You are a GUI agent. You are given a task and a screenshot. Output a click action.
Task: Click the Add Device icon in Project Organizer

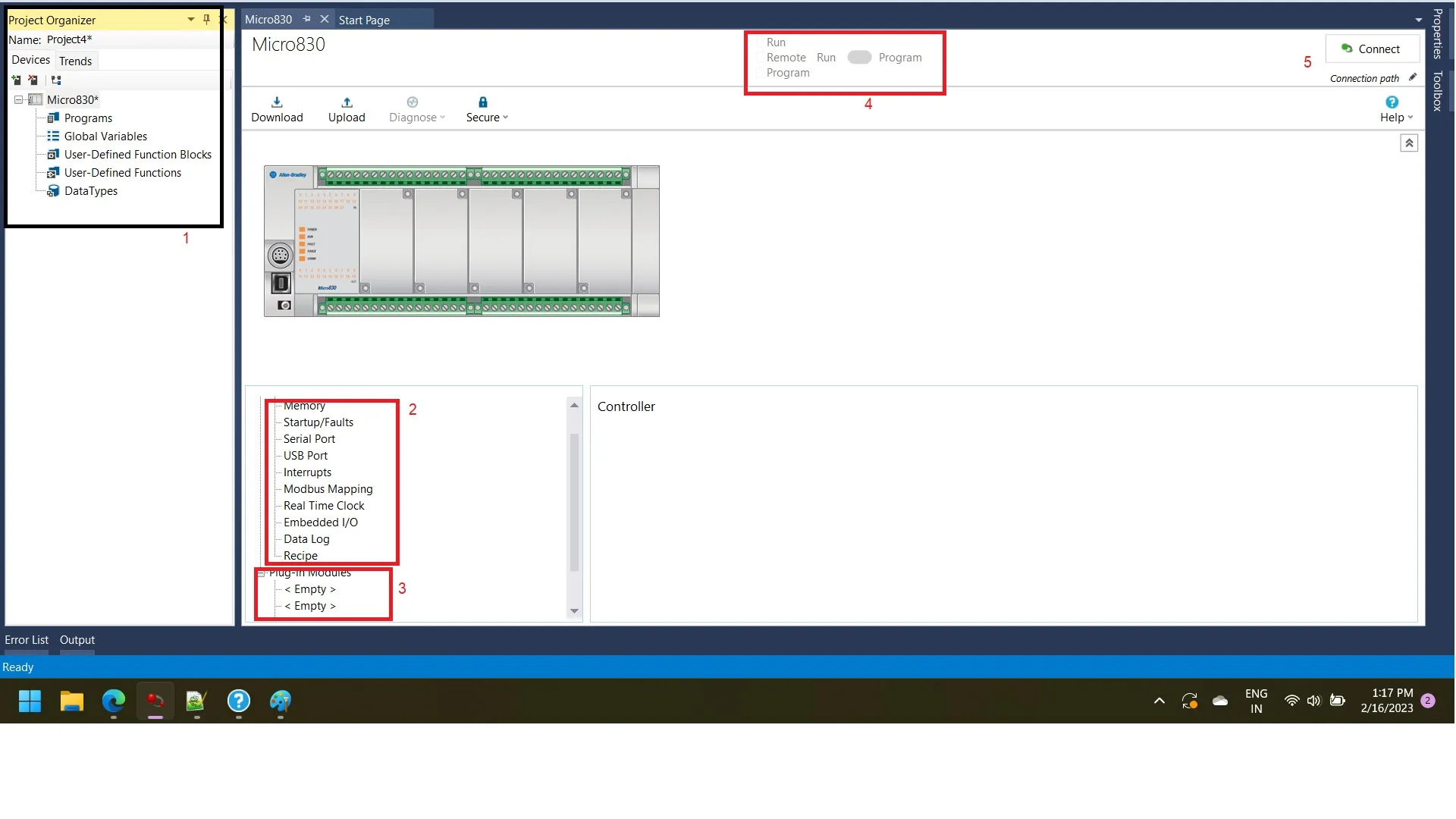coord(15,80)
